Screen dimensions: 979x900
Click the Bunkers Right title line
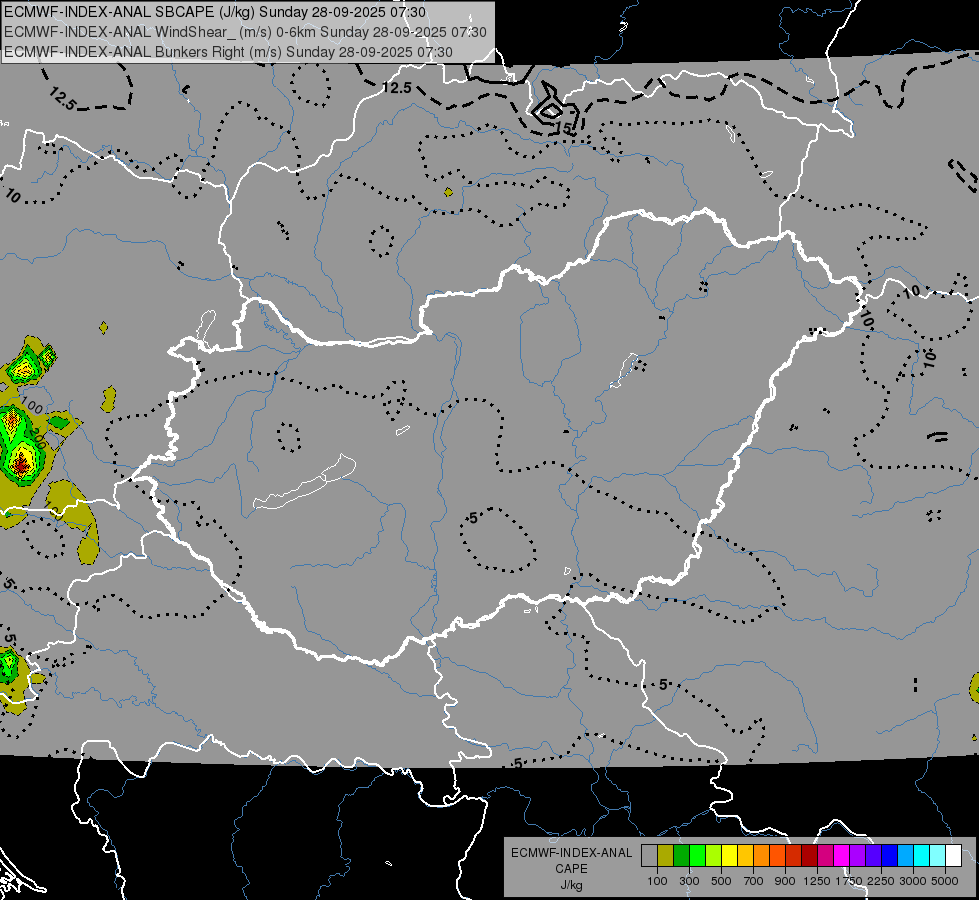(229, 52)
